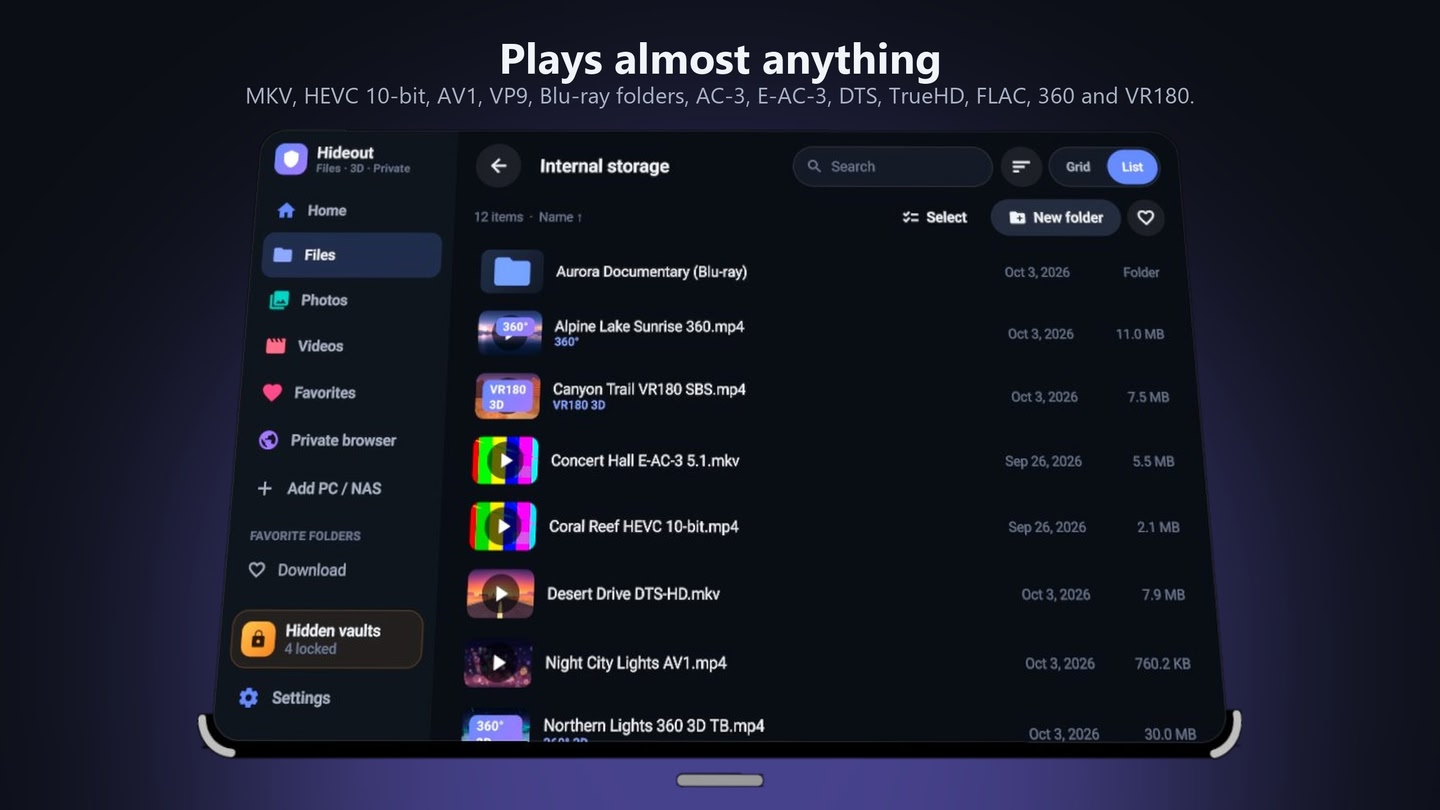
Task: Click the Home house icon in sidebar
Action: tap(286, 210)
